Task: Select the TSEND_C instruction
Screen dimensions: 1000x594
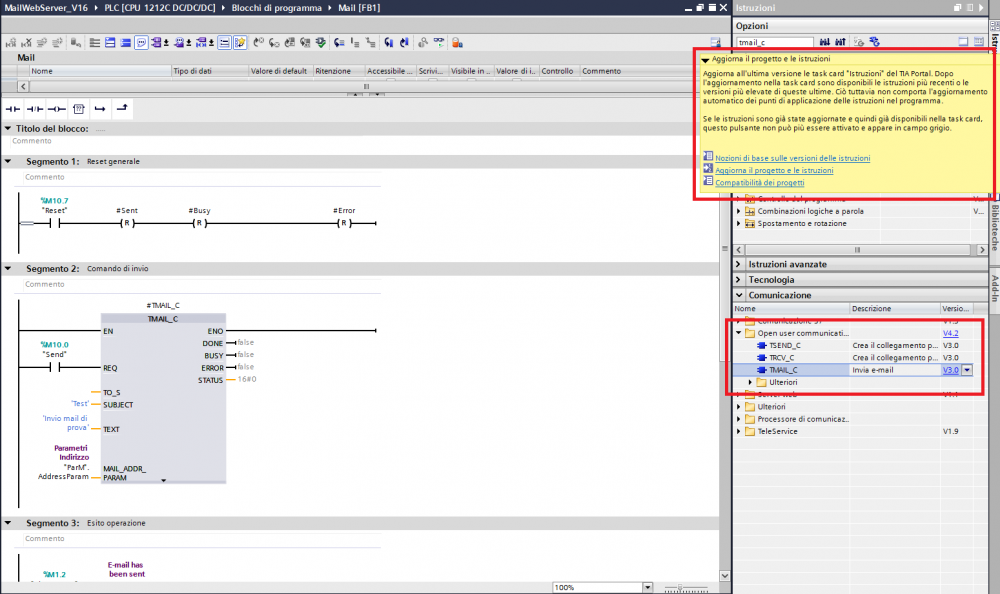Action: coord(785,345)
